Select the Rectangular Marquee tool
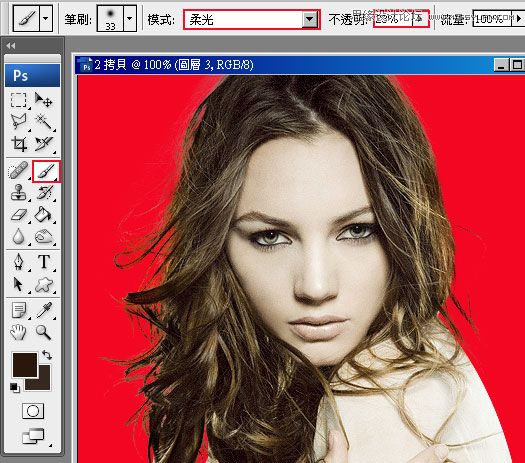 (x=18, y=100)
